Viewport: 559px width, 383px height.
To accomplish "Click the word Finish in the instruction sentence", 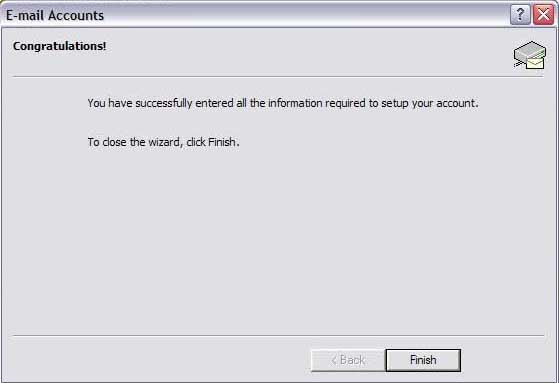I will click(x=222, y=142).
